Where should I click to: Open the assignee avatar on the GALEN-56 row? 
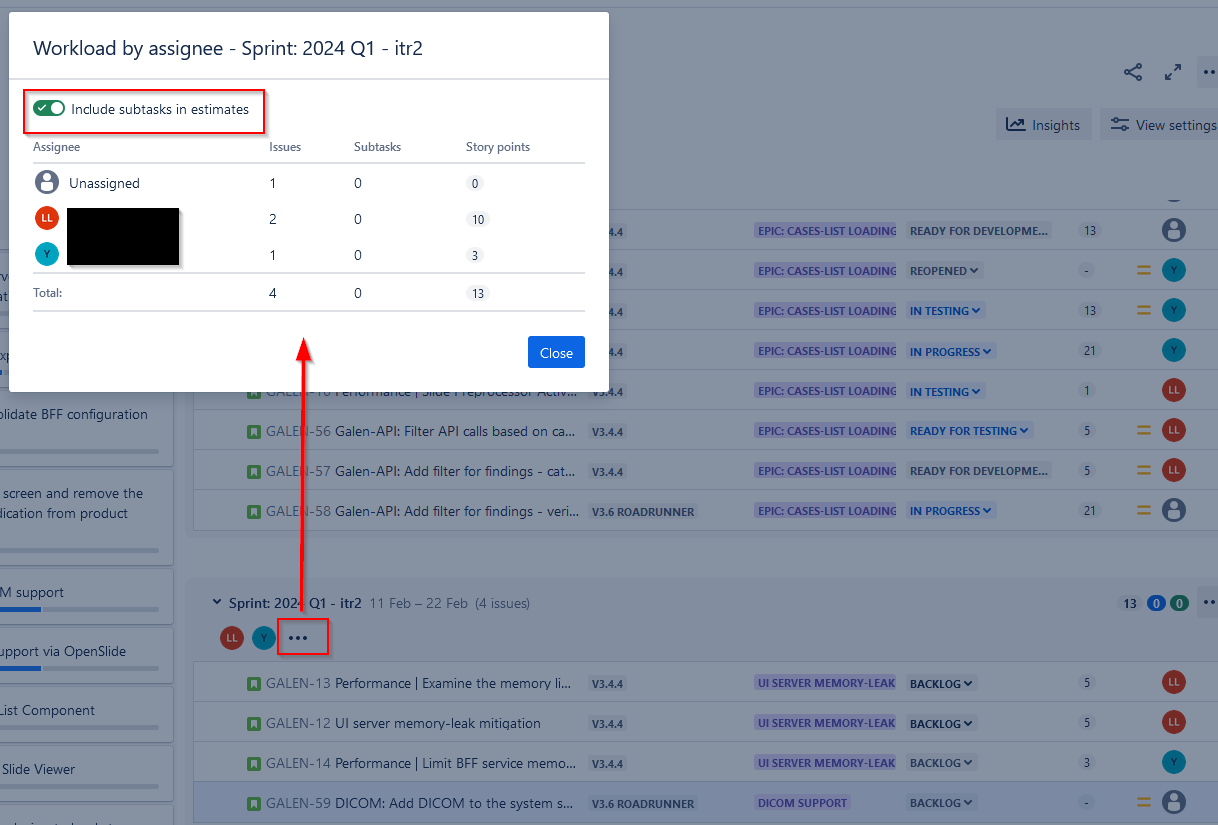(x=1174, y=431)
